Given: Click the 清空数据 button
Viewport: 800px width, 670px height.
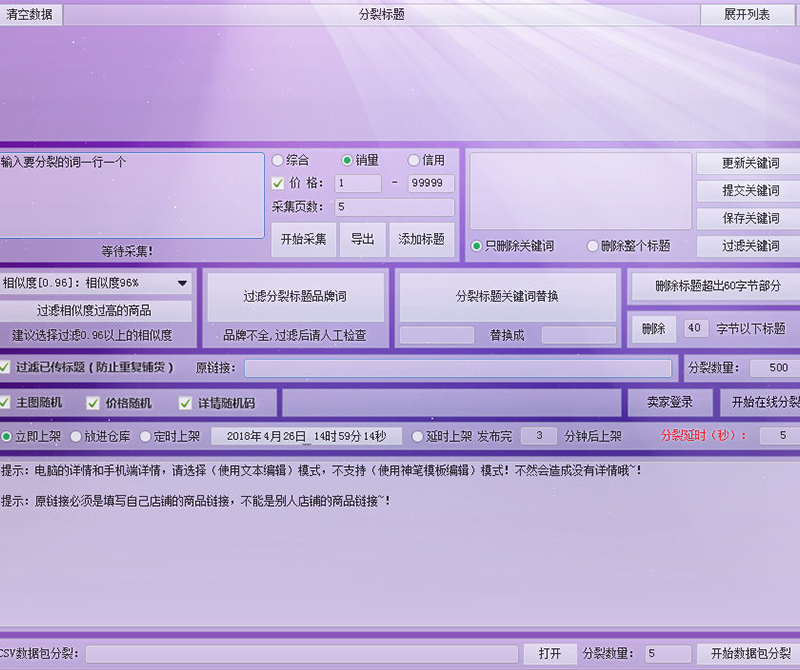Looking at the screenshot, I should (30, 15).
